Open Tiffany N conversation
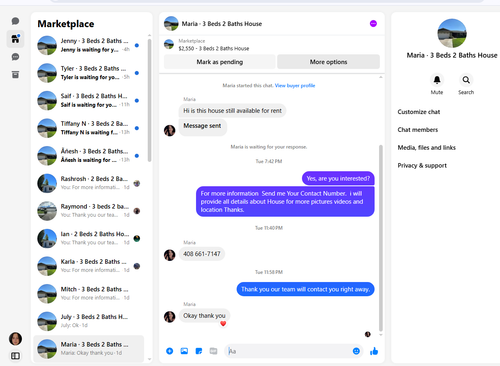Screen dimensions: 500x366 pos(89,128)
